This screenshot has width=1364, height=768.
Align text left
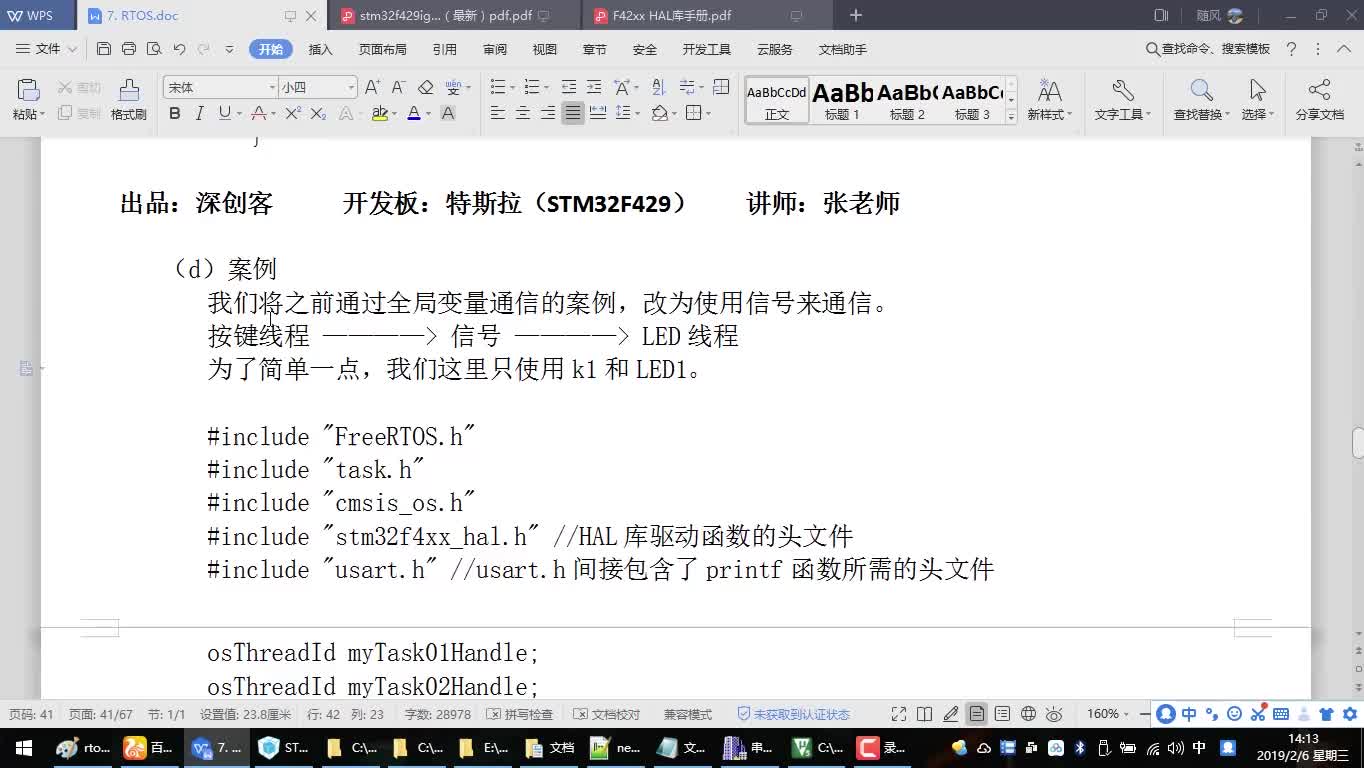pyautogui.click(x=497, y=114)
